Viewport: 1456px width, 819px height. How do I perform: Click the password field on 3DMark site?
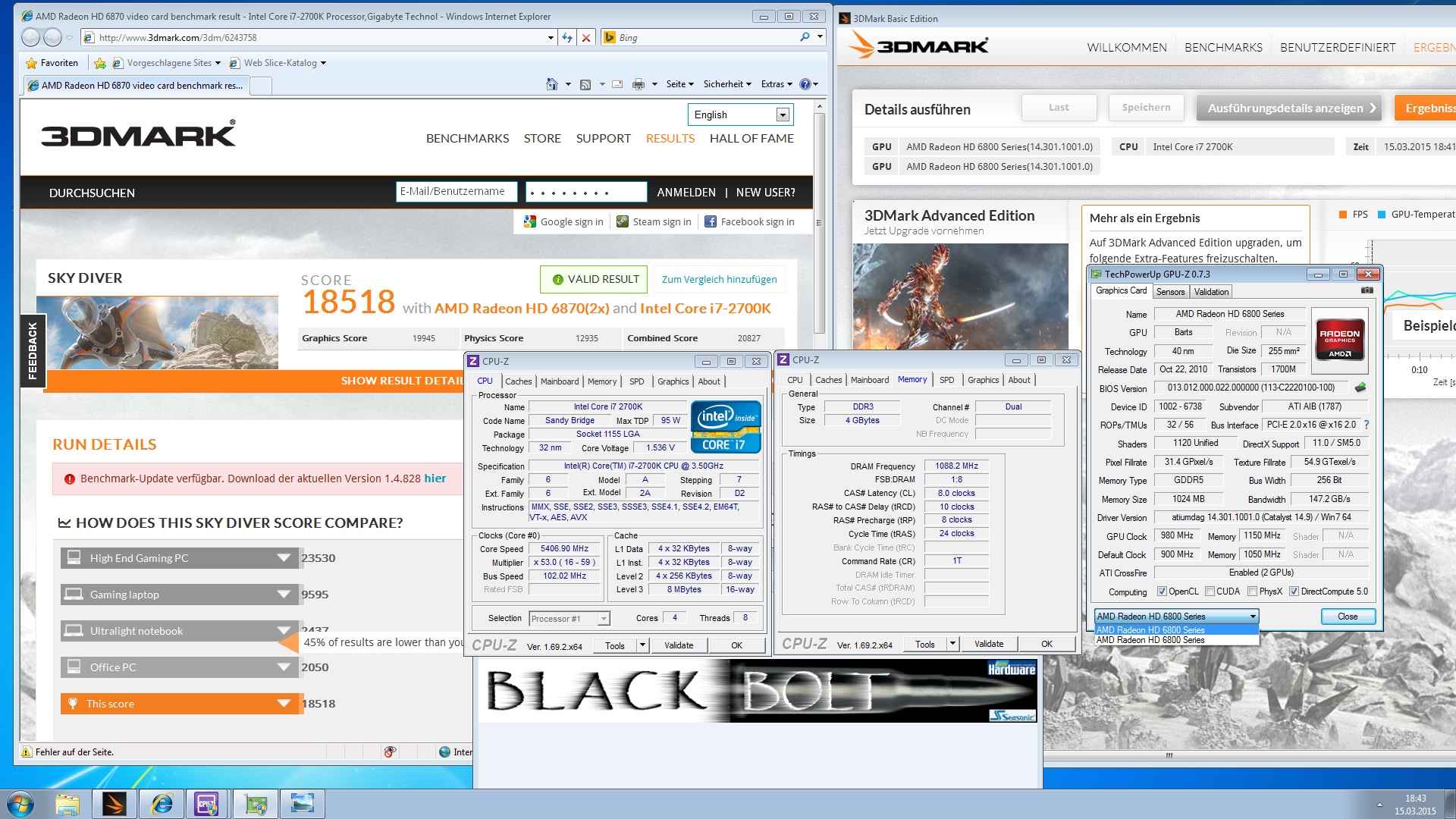coord(586,192)
